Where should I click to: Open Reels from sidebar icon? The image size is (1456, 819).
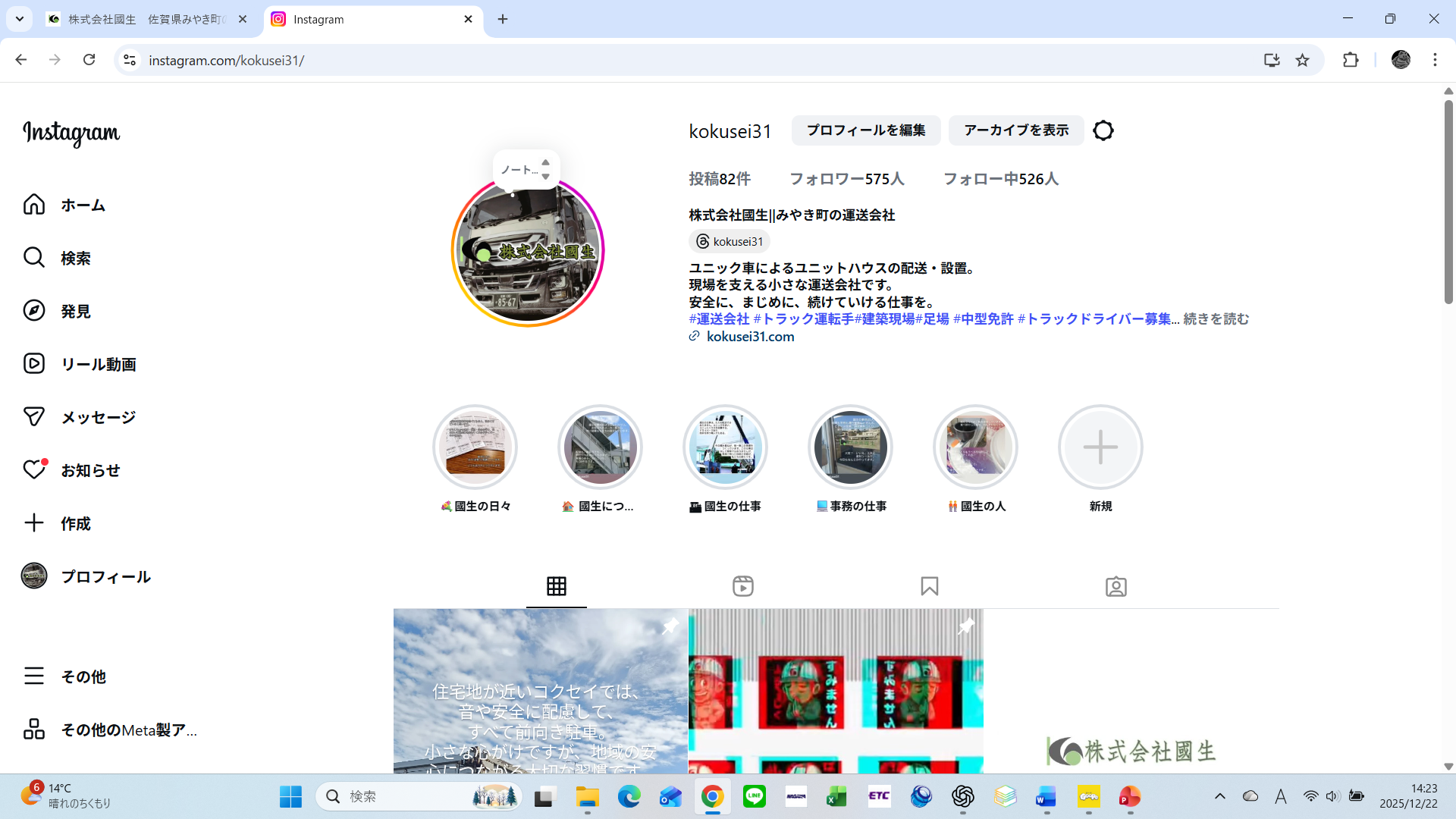pyautogui.click(x=34, y=364)
